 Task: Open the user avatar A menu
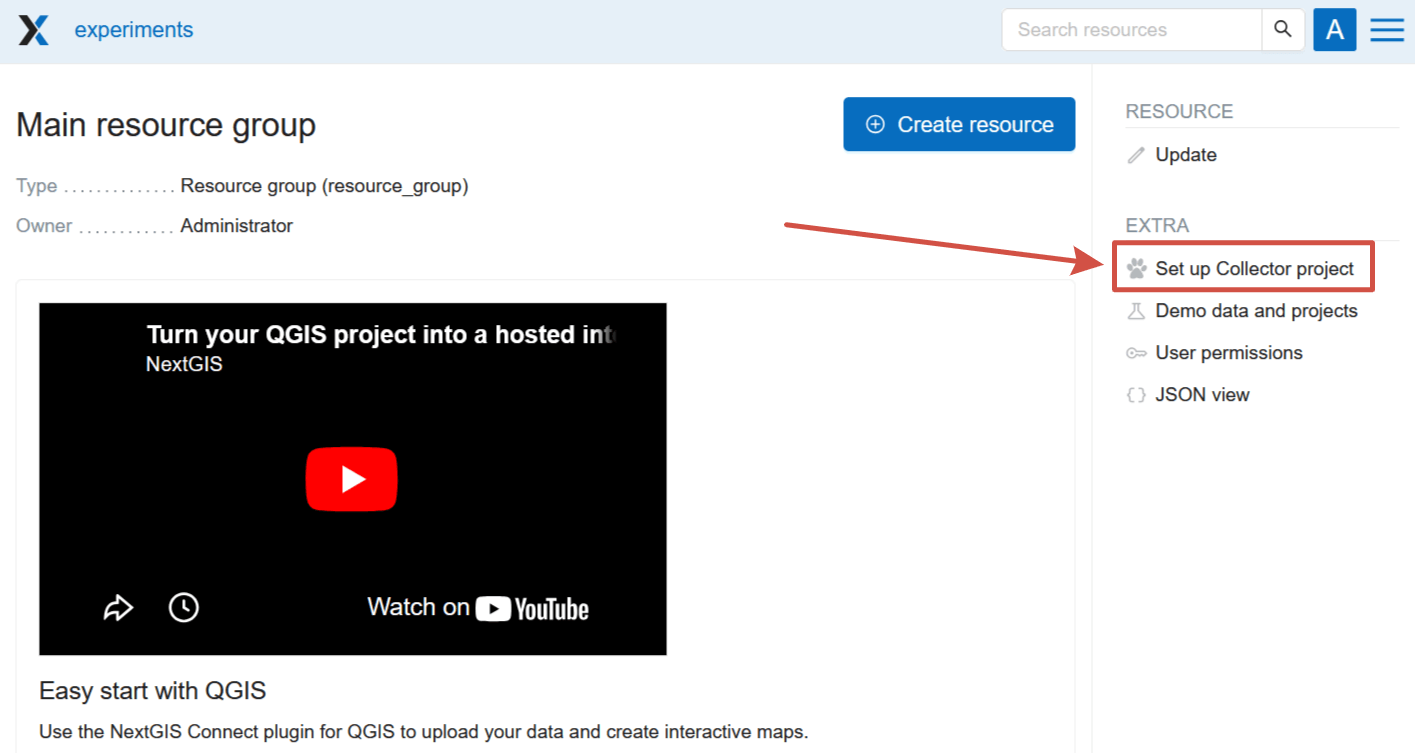(x=1334, y=30)
